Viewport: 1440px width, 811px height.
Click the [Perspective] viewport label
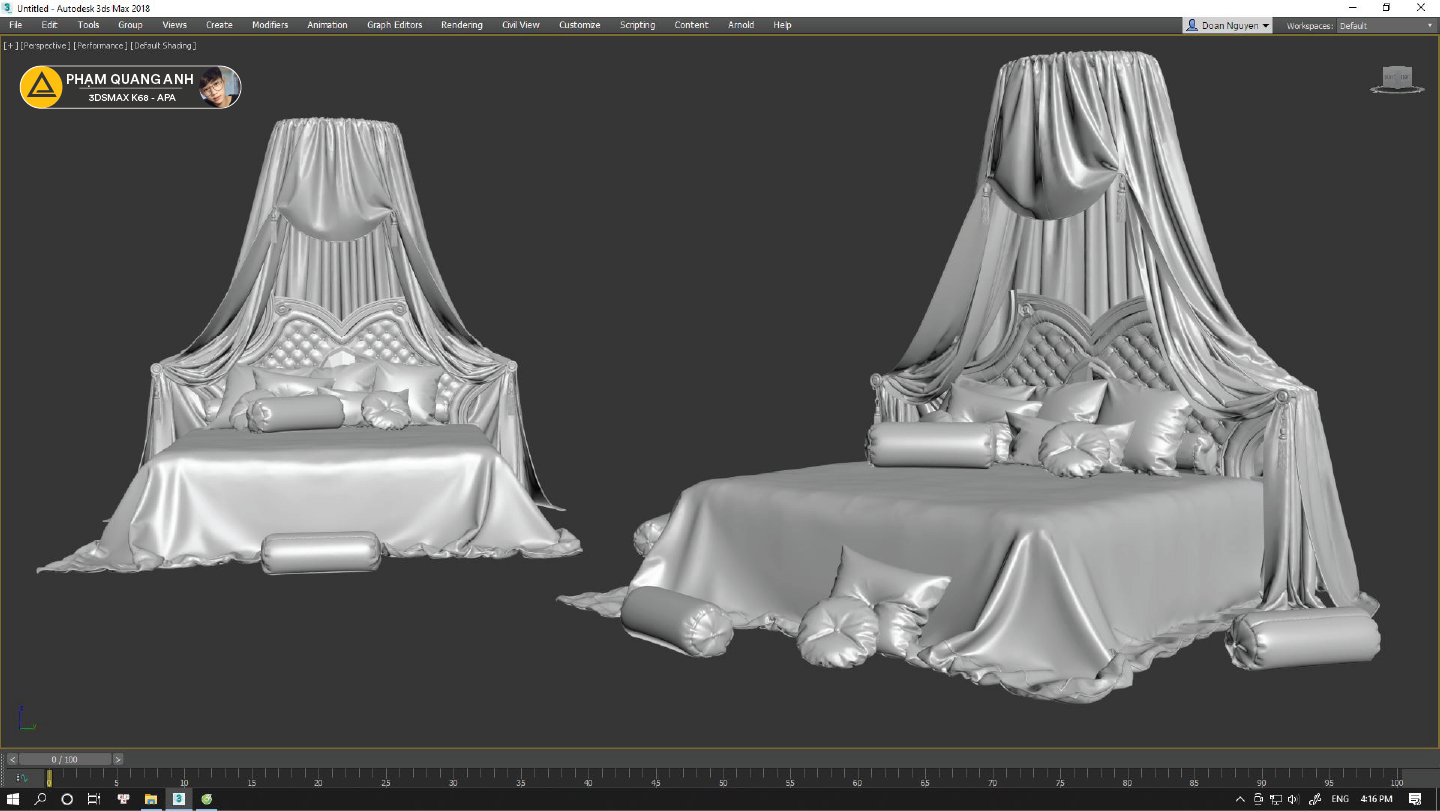pos(45,46)
